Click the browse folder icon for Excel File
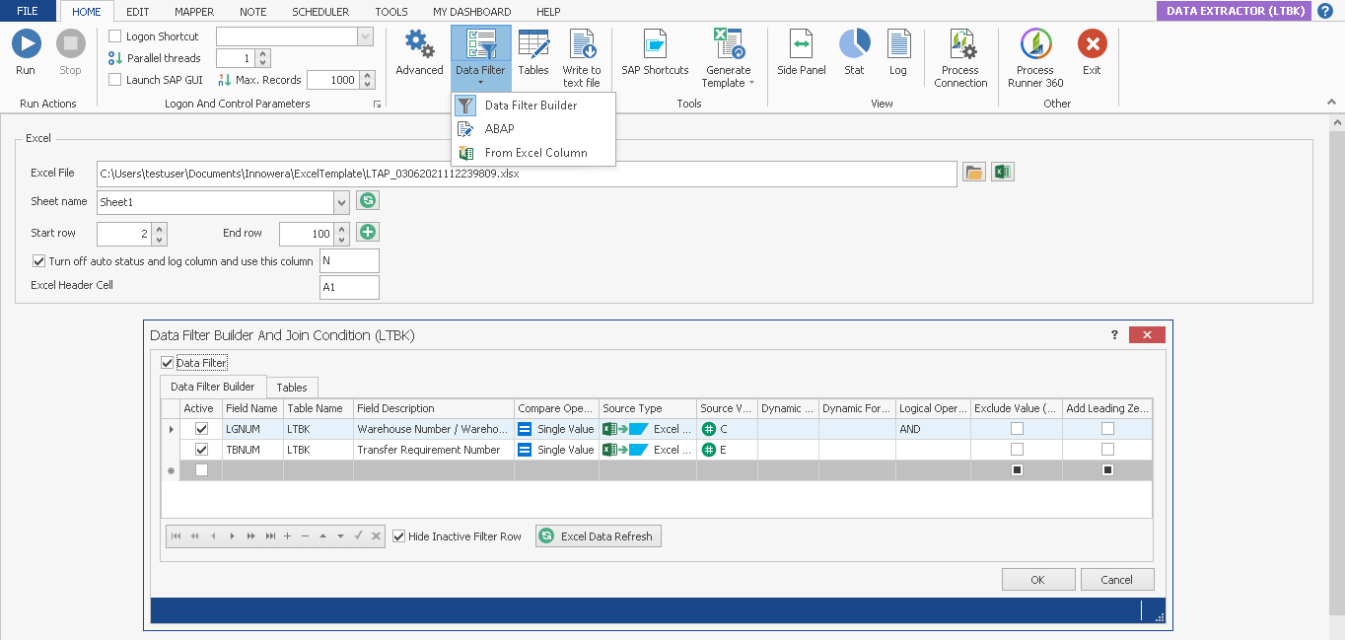This screenshot has width=1345, height=640. (973, 173)
